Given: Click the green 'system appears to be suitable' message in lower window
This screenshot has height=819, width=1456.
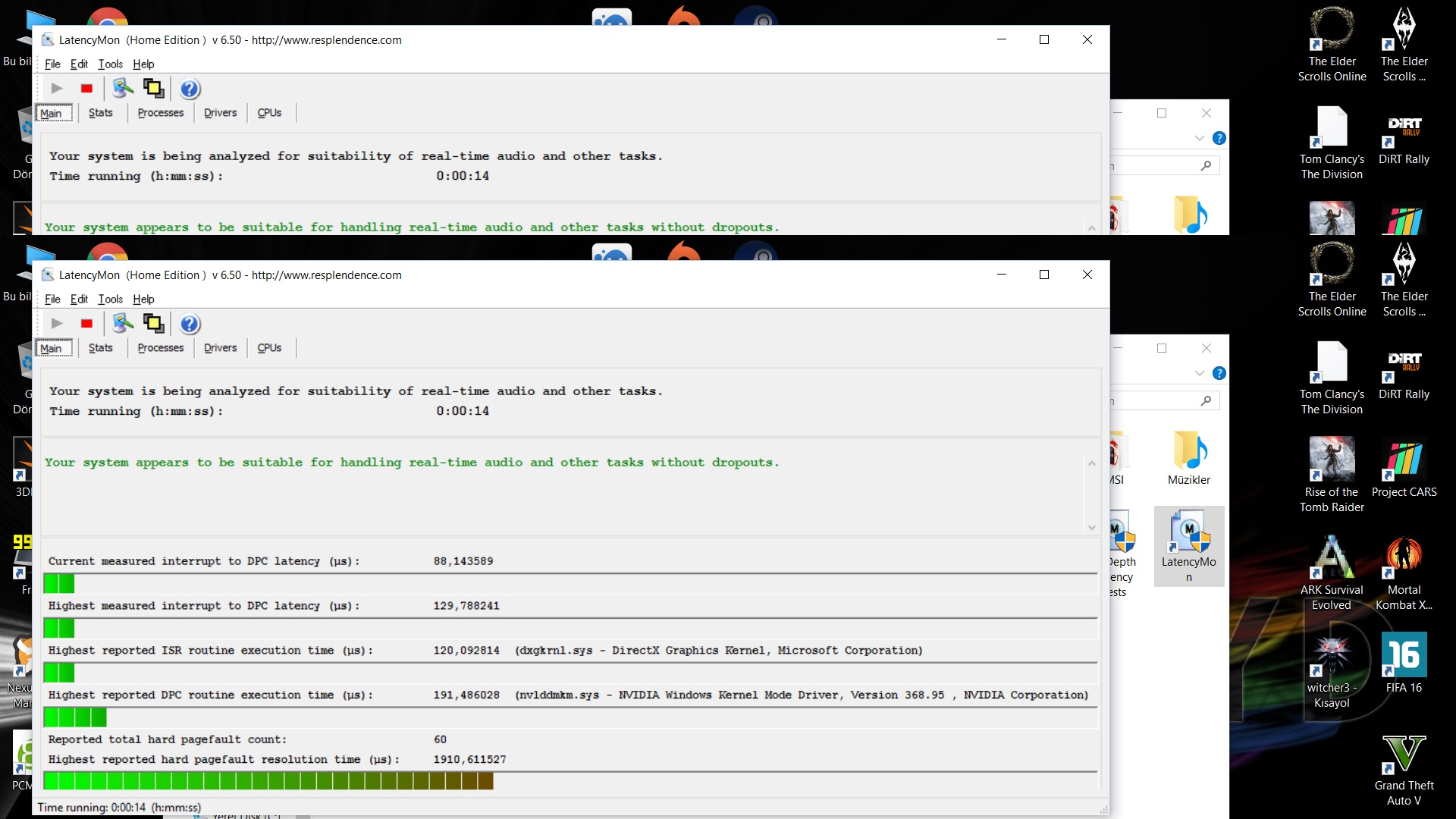Looking at the screenshot, I should (412, 463).
